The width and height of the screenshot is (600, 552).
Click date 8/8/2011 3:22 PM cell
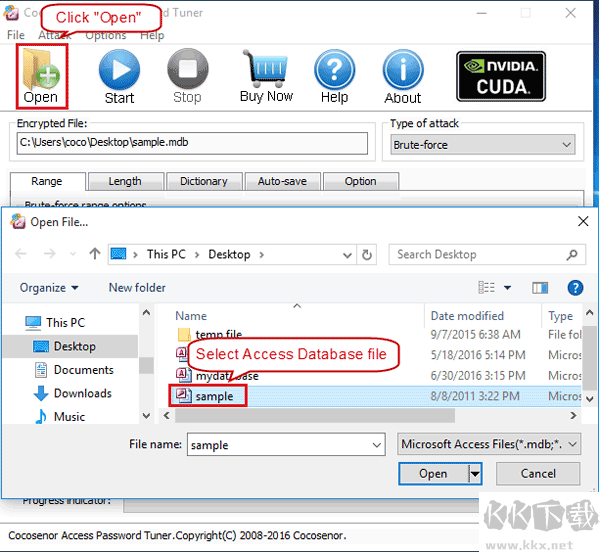[x=475, y=396]
